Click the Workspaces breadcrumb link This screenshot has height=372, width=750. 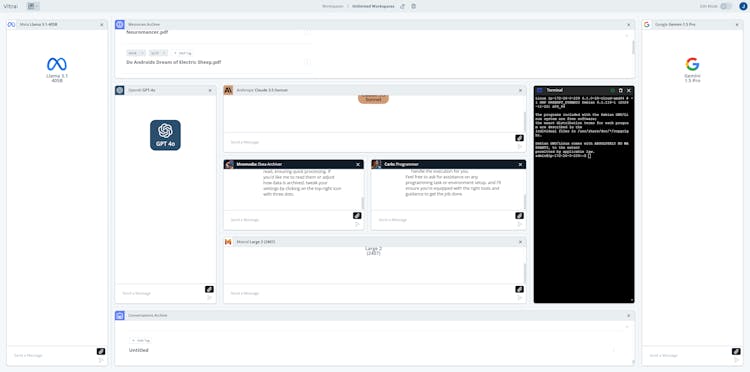point(332,6)
